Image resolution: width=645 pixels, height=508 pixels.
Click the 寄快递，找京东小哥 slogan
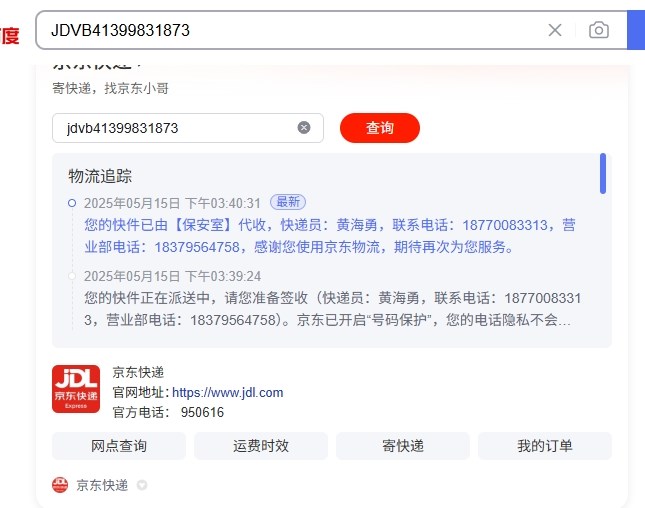point(110,88)
